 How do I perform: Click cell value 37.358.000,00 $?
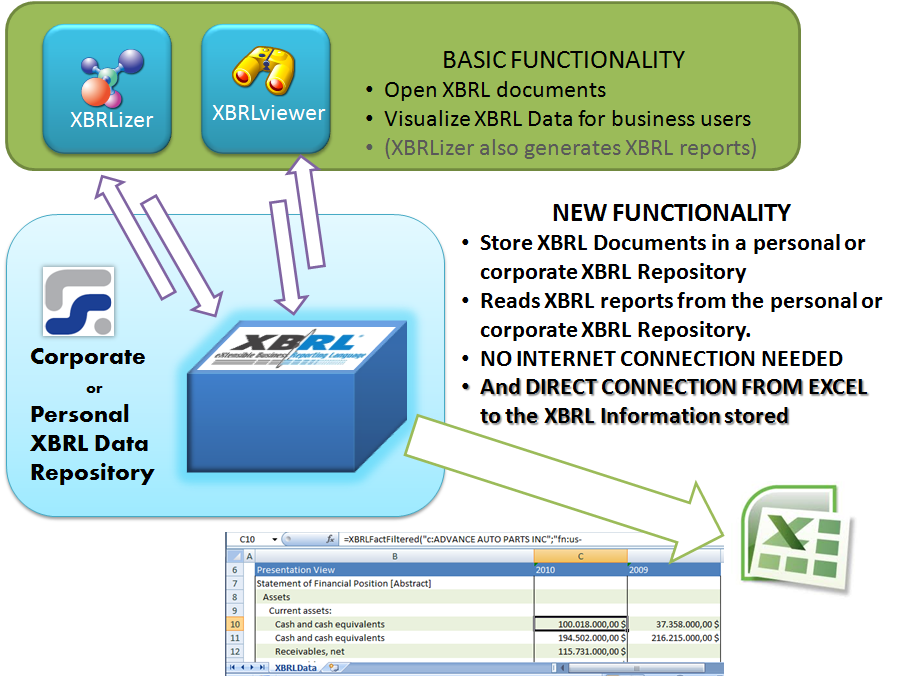[674, 624]
